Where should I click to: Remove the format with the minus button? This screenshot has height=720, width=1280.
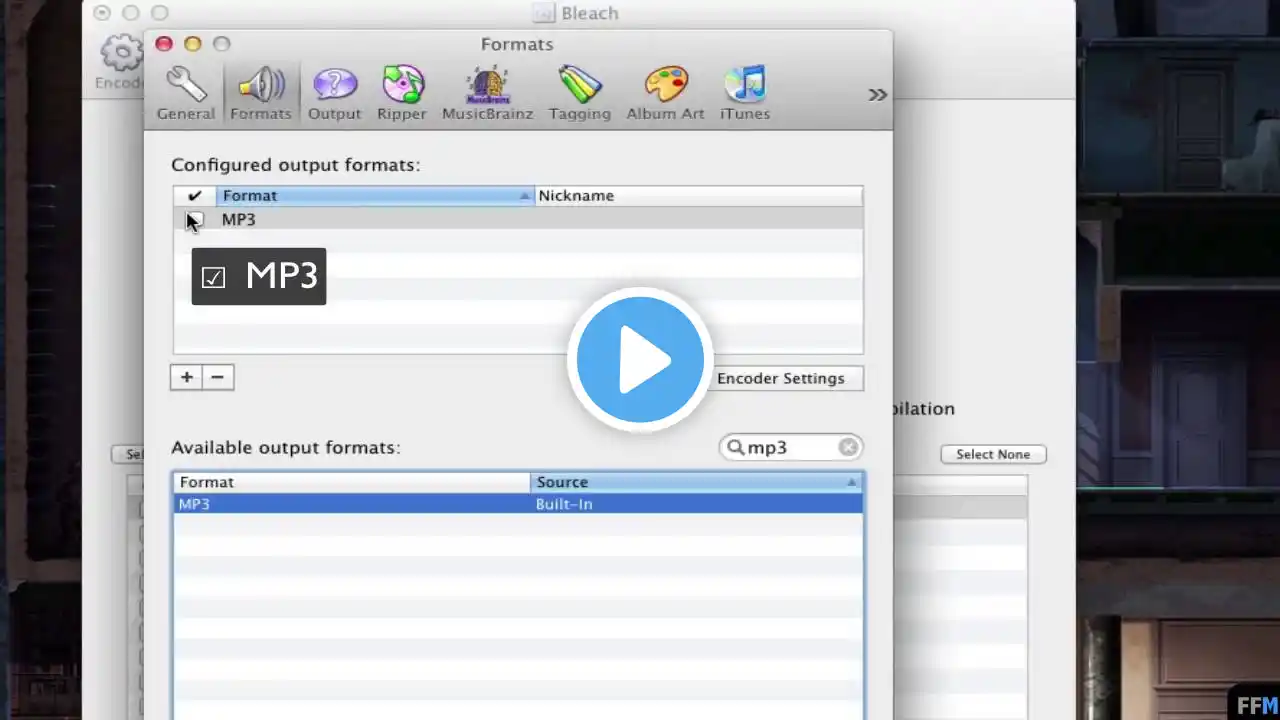pyautogui.click(x=218, y=377)
